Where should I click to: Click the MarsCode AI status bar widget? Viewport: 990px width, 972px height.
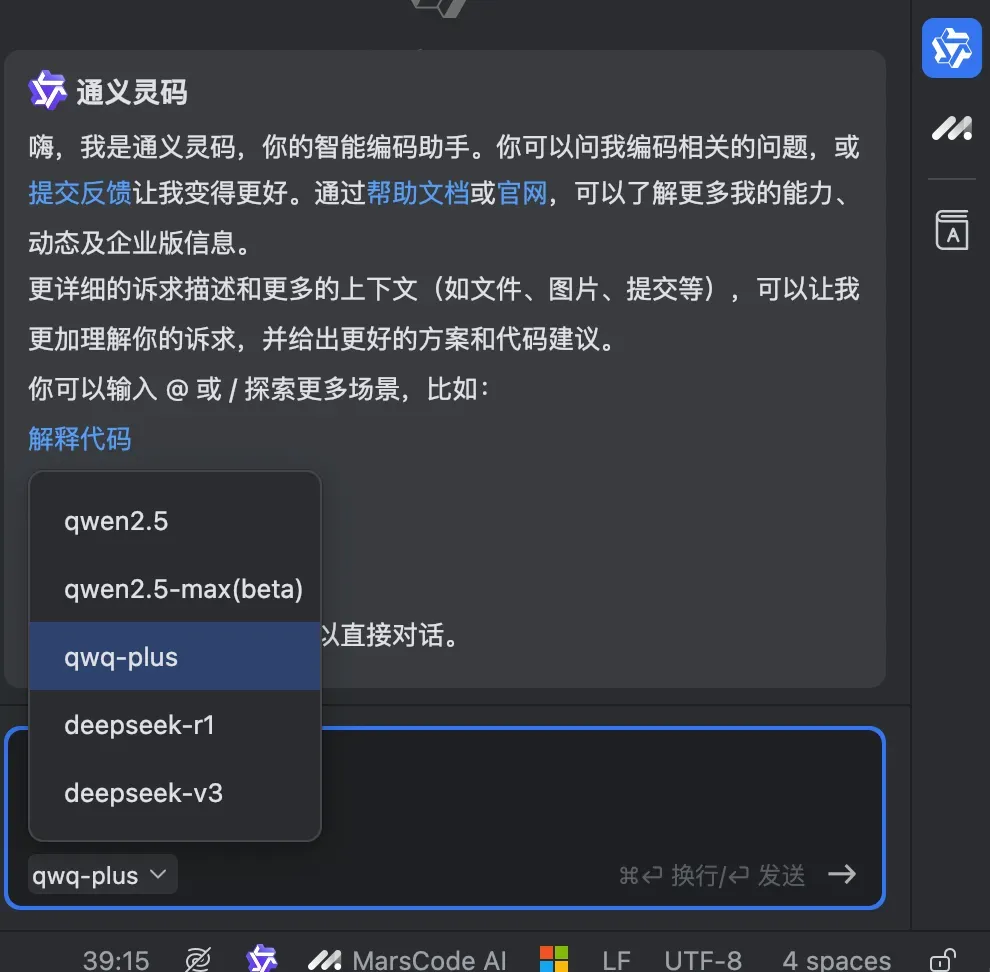point(407,960)
